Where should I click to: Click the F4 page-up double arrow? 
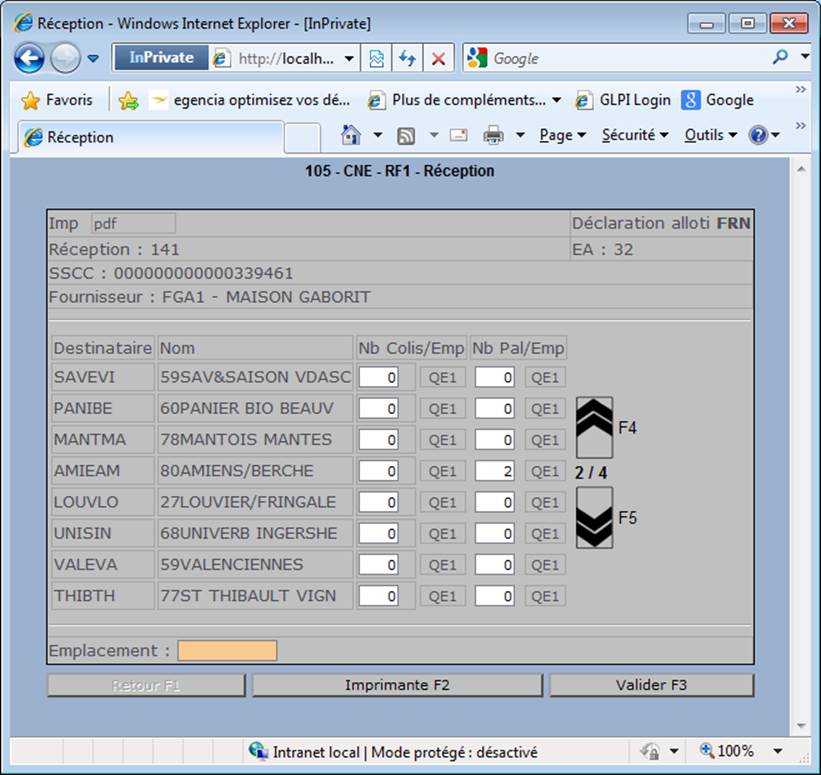(x=594, y=427)
